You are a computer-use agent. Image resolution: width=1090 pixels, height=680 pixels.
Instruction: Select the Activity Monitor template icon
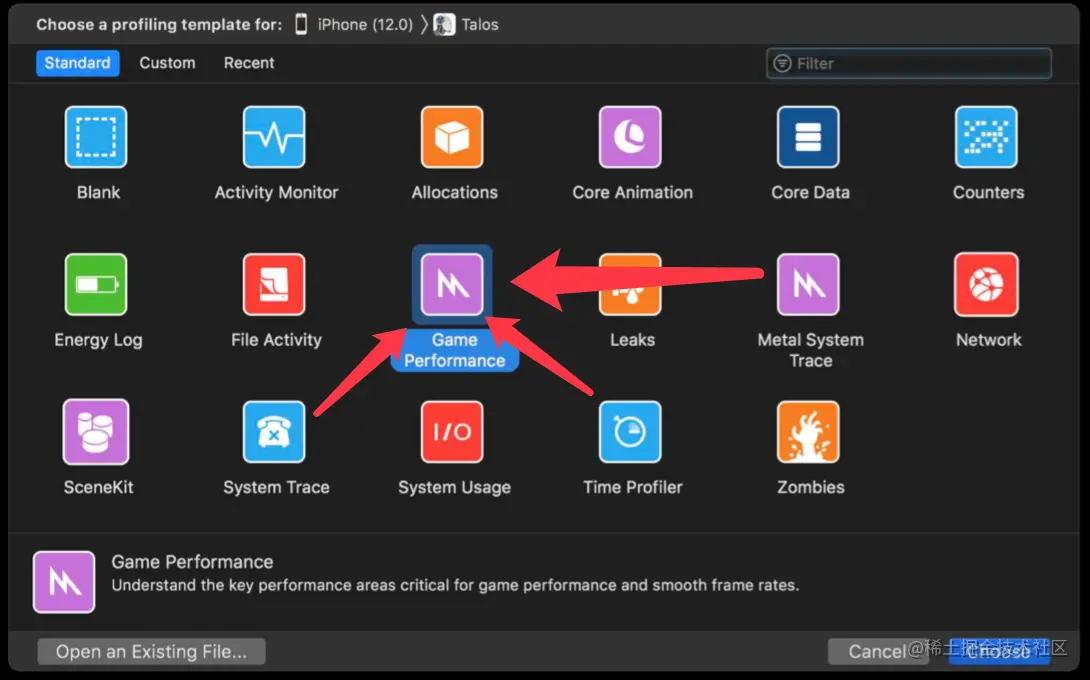[x=274, y=137]
